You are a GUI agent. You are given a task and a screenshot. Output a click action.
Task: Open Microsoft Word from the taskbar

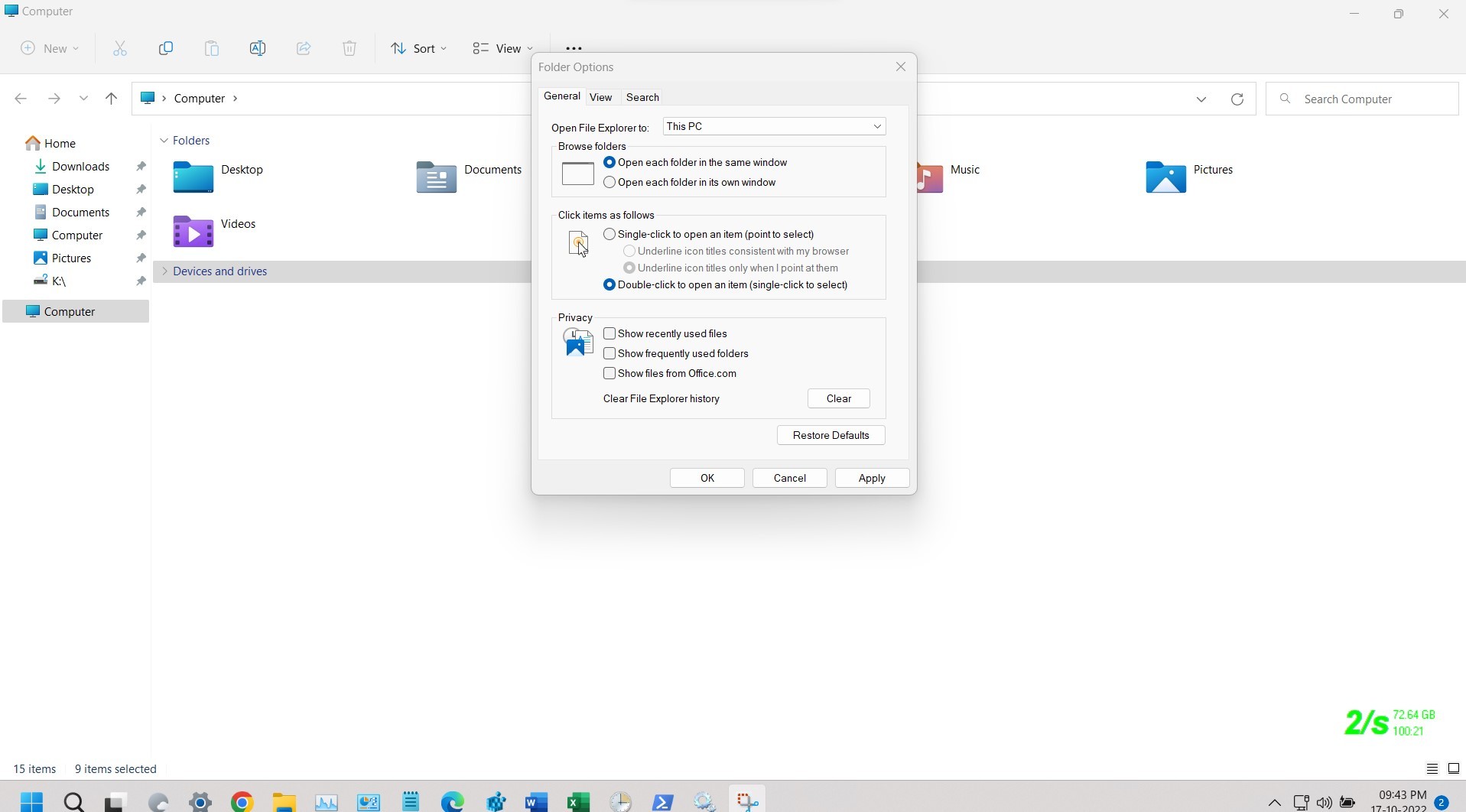(x=537, y=802)
